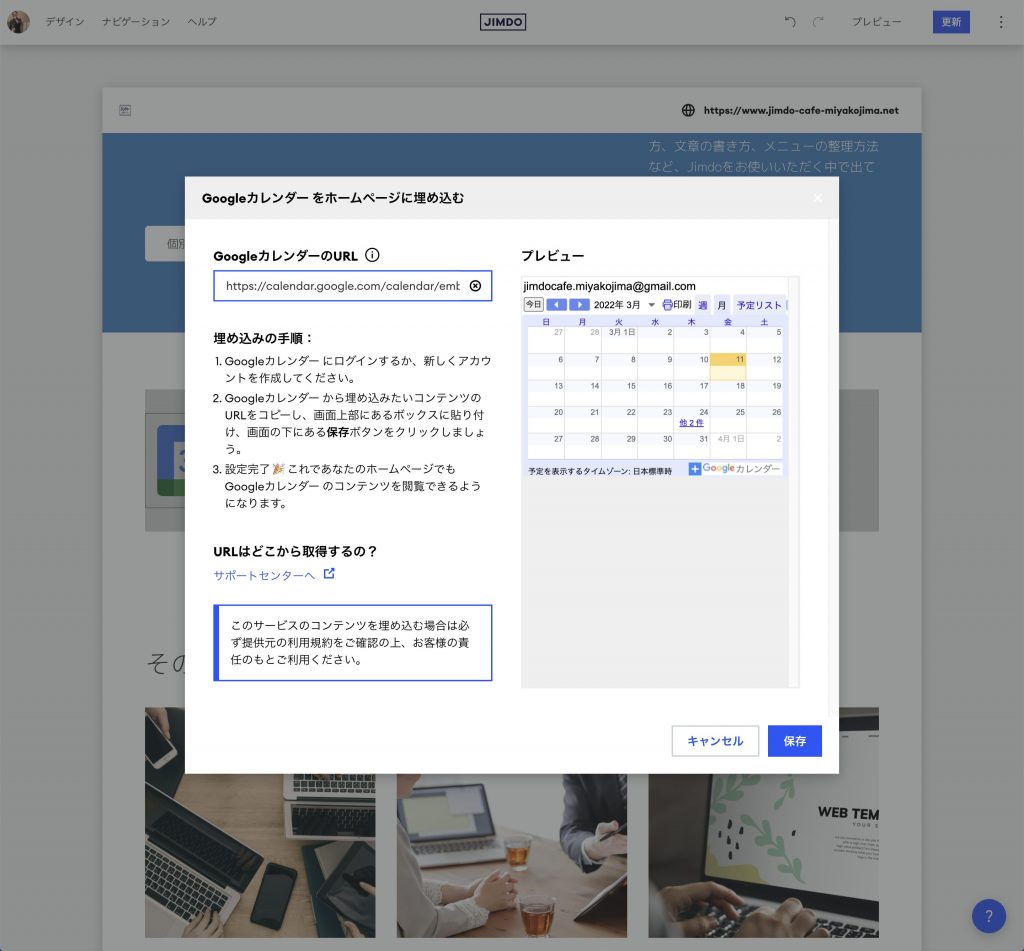Click the page layout icon above the banner
Screen dimensions: 1024x951
[125, 110]
